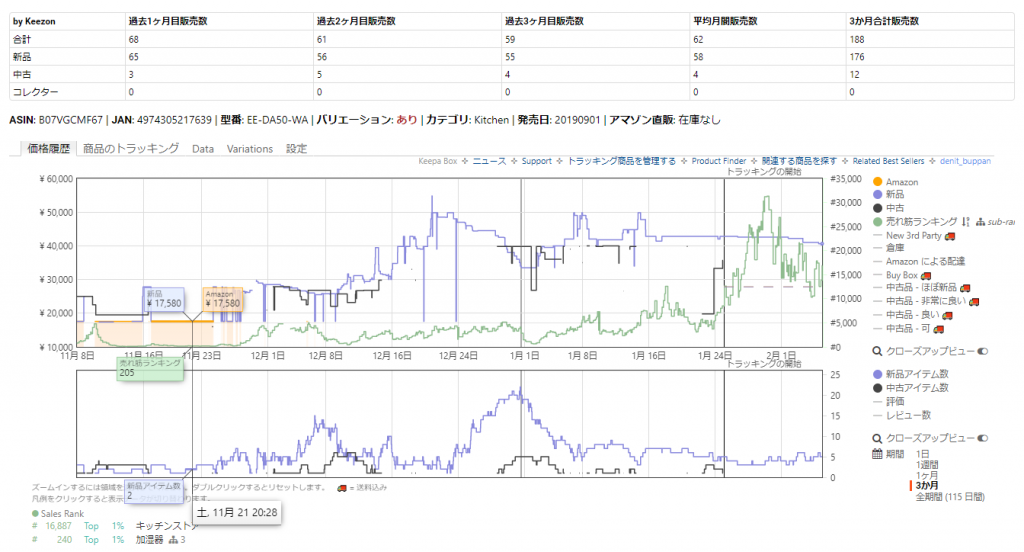Toggle the 中古 black legend marker
Screen dimensions: 1024x552
point(879,207)
